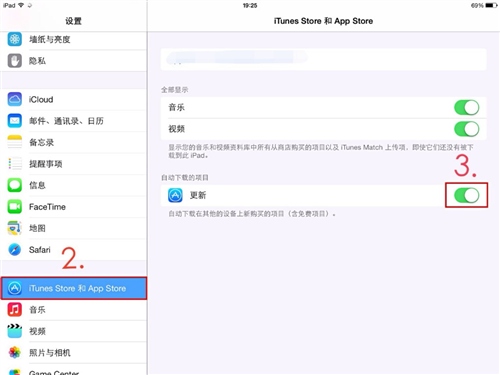The height and width of the screenshot is (375, 500).
Task: Open 隐私 settings
Action: click(x=73, y=61)
